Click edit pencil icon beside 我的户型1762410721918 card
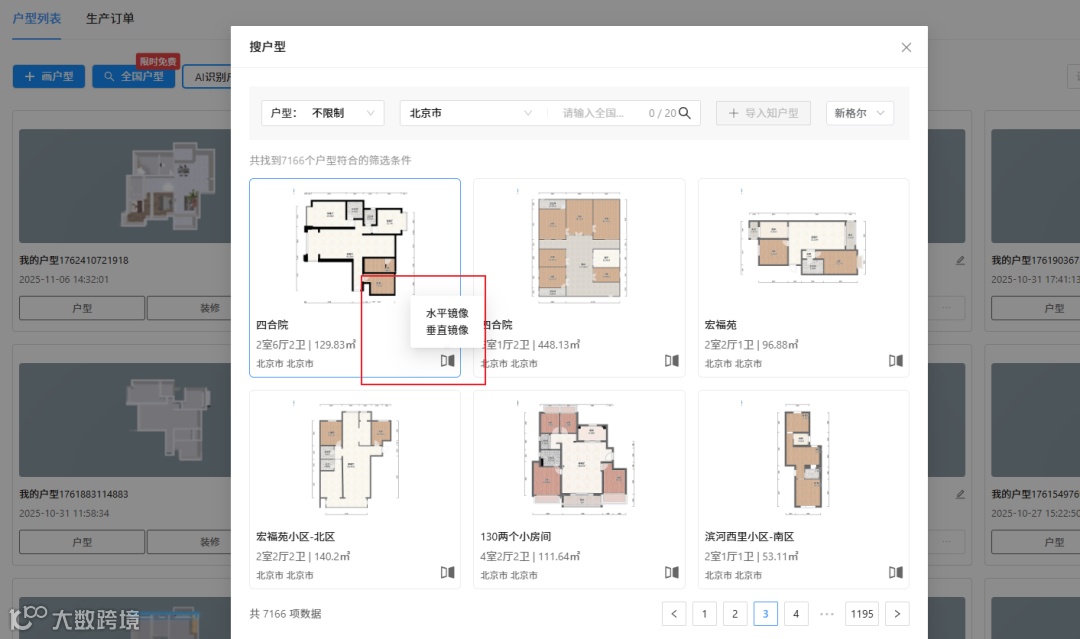The image size is (1080, 639). coord(960,260)
